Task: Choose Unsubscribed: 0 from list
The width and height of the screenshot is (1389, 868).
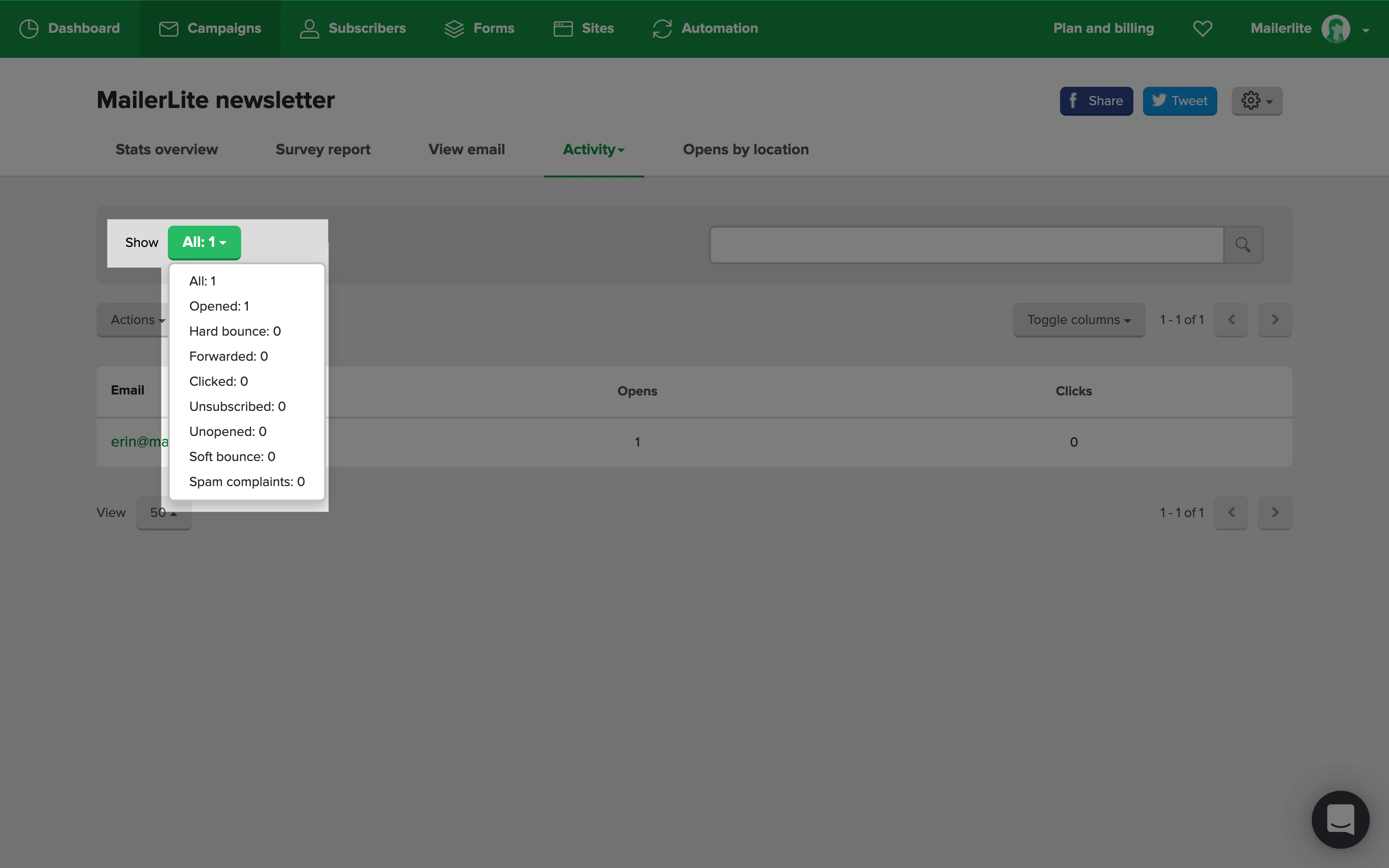Action: tap(237, 407)
